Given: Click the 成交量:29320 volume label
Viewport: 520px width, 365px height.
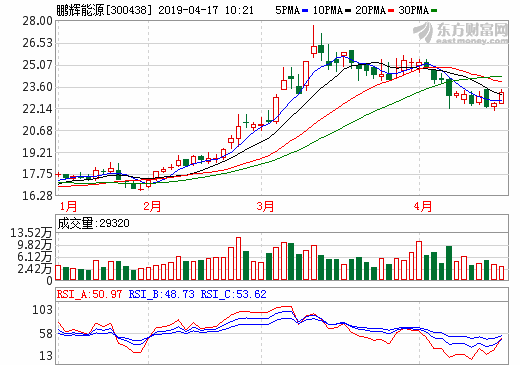Looking at the screenshot, I should coord(93,223).
